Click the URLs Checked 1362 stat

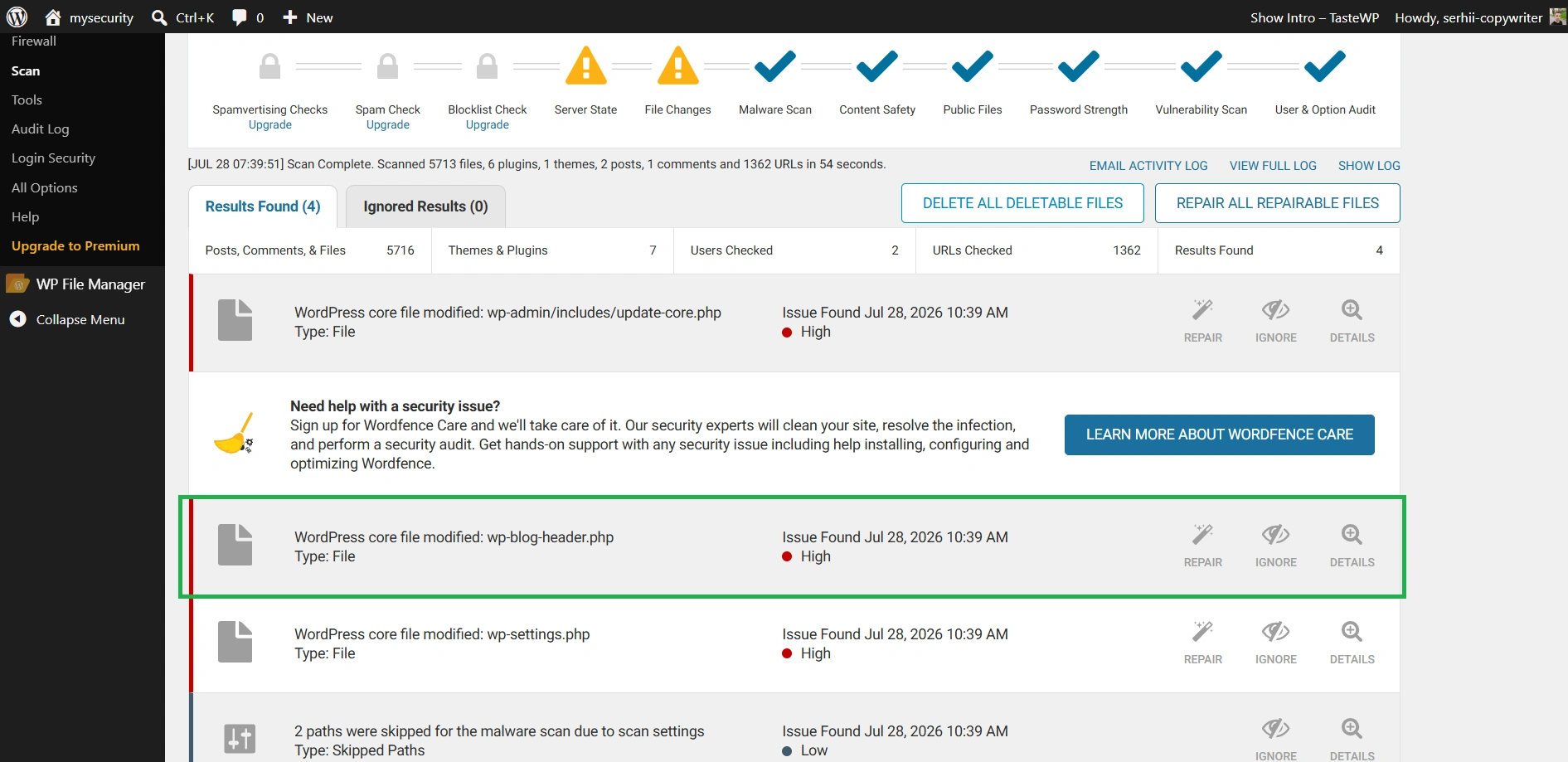pyautogui.click(x=1036, y=250)
